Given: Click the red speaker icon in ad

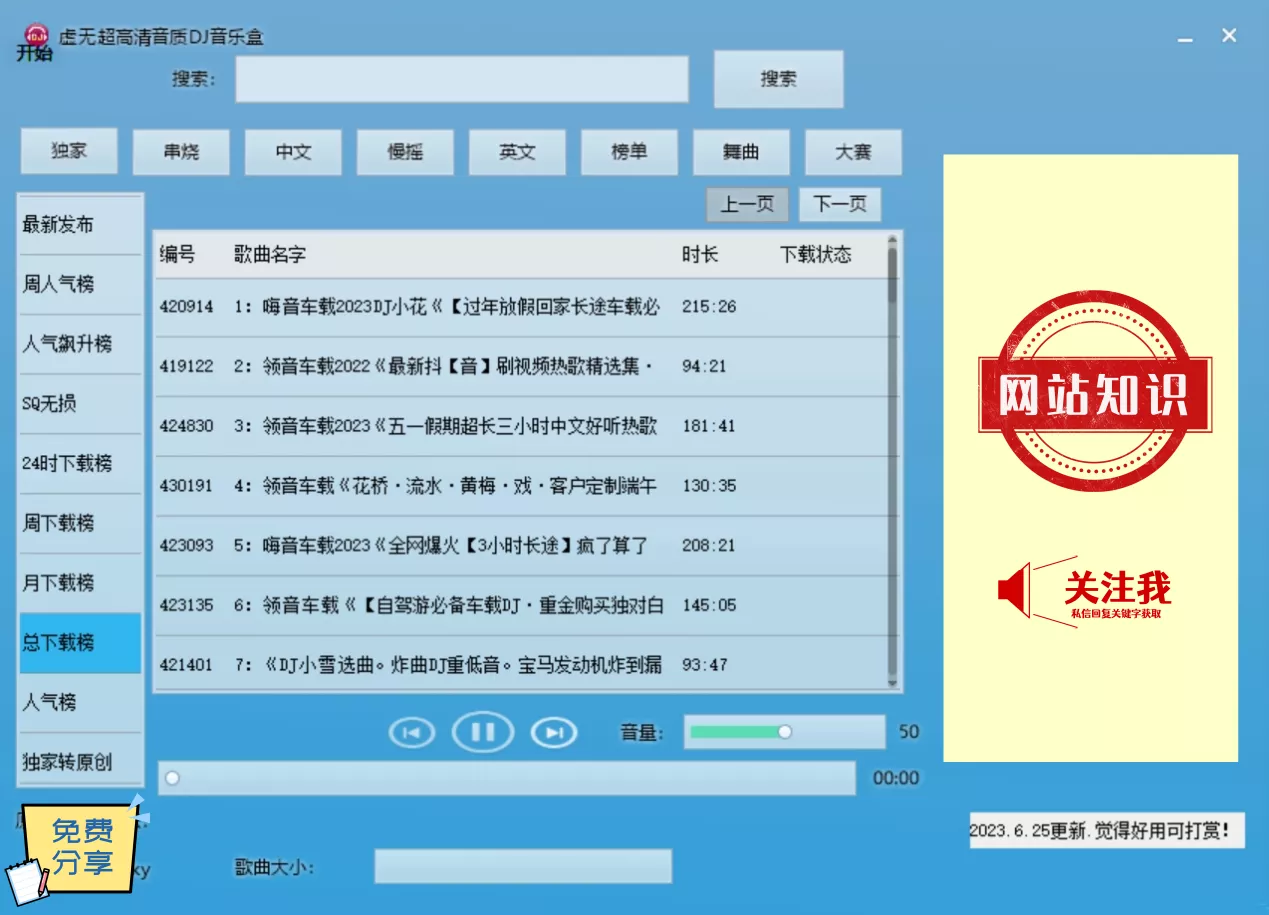Looking at the screenshot, I should tap(1014, 590).
